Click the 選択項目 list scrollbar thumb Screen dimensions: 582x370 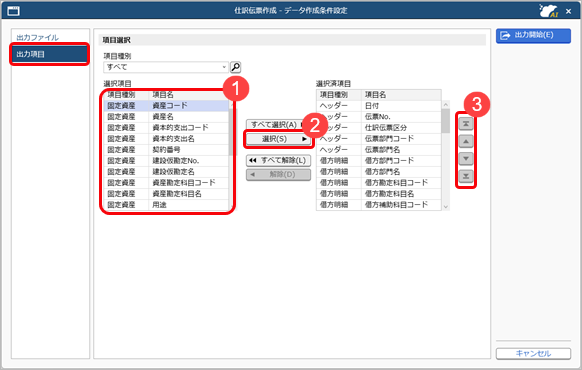232,132
